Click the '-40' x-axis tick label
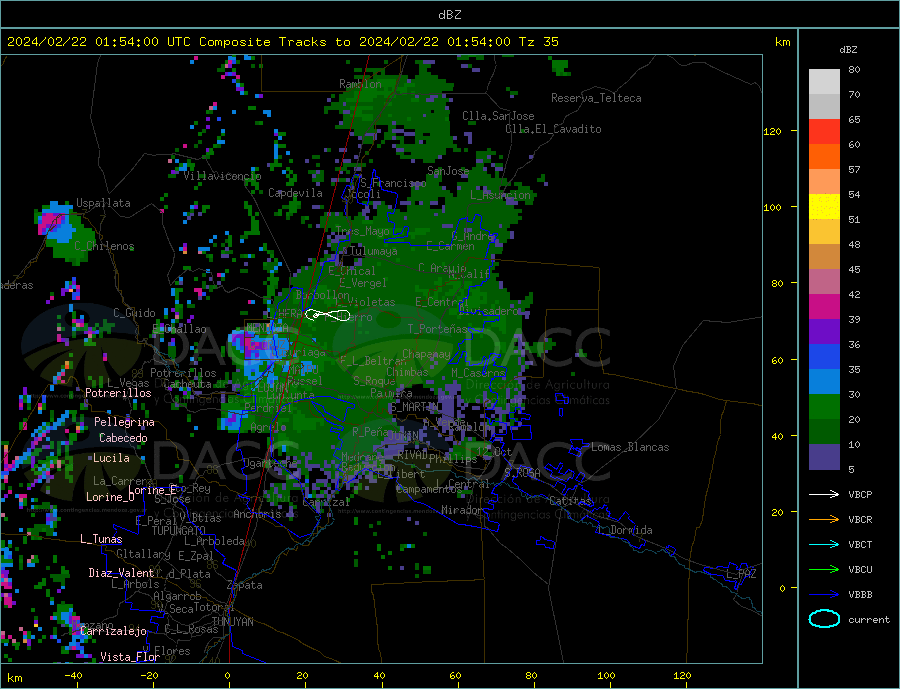This screenshot has height=689, width=900. point(73,676)
